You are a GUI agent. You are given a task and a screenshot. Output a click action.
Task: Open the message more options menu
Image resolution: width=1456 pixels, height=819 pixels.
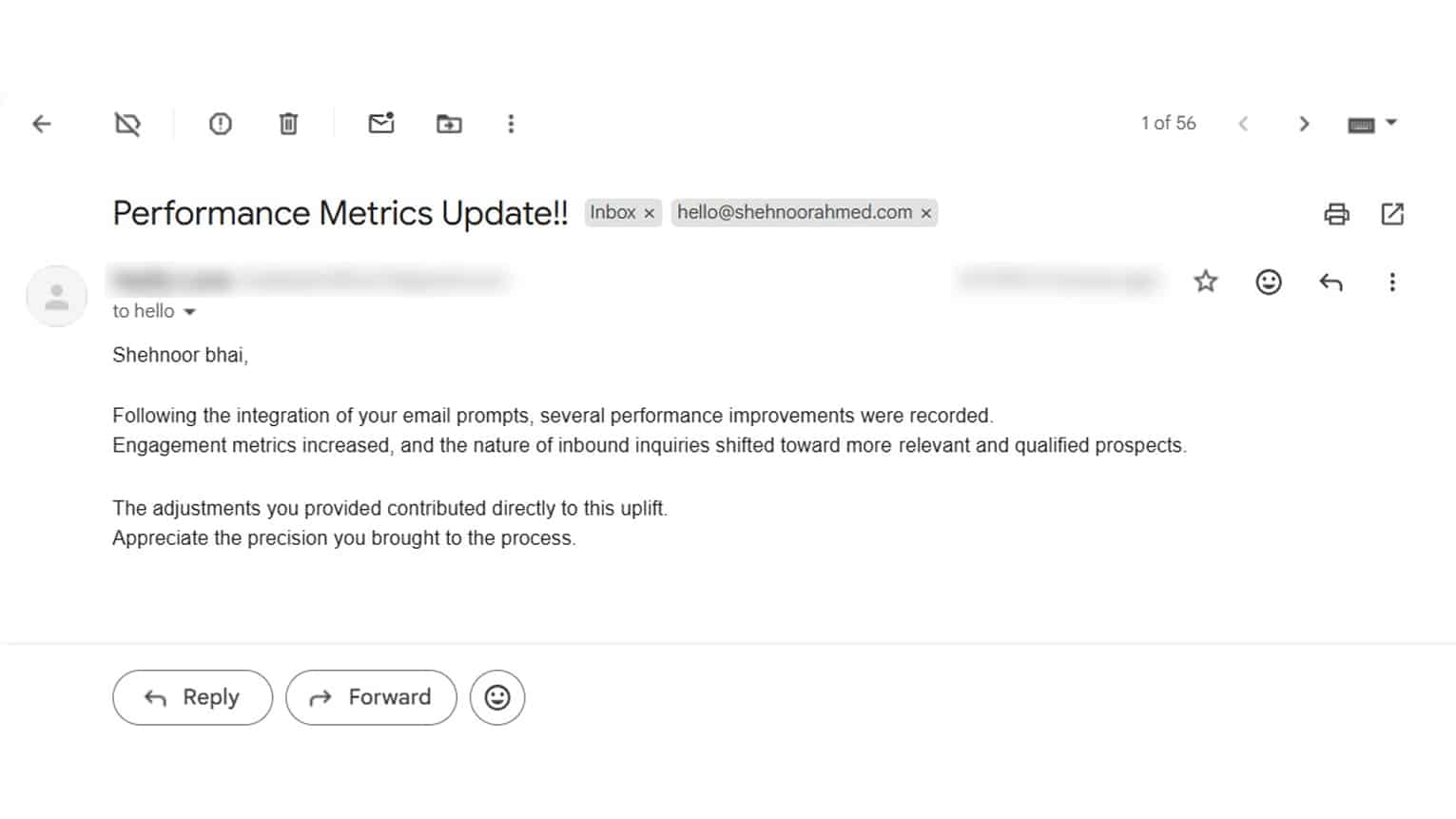pos(1392,282)
